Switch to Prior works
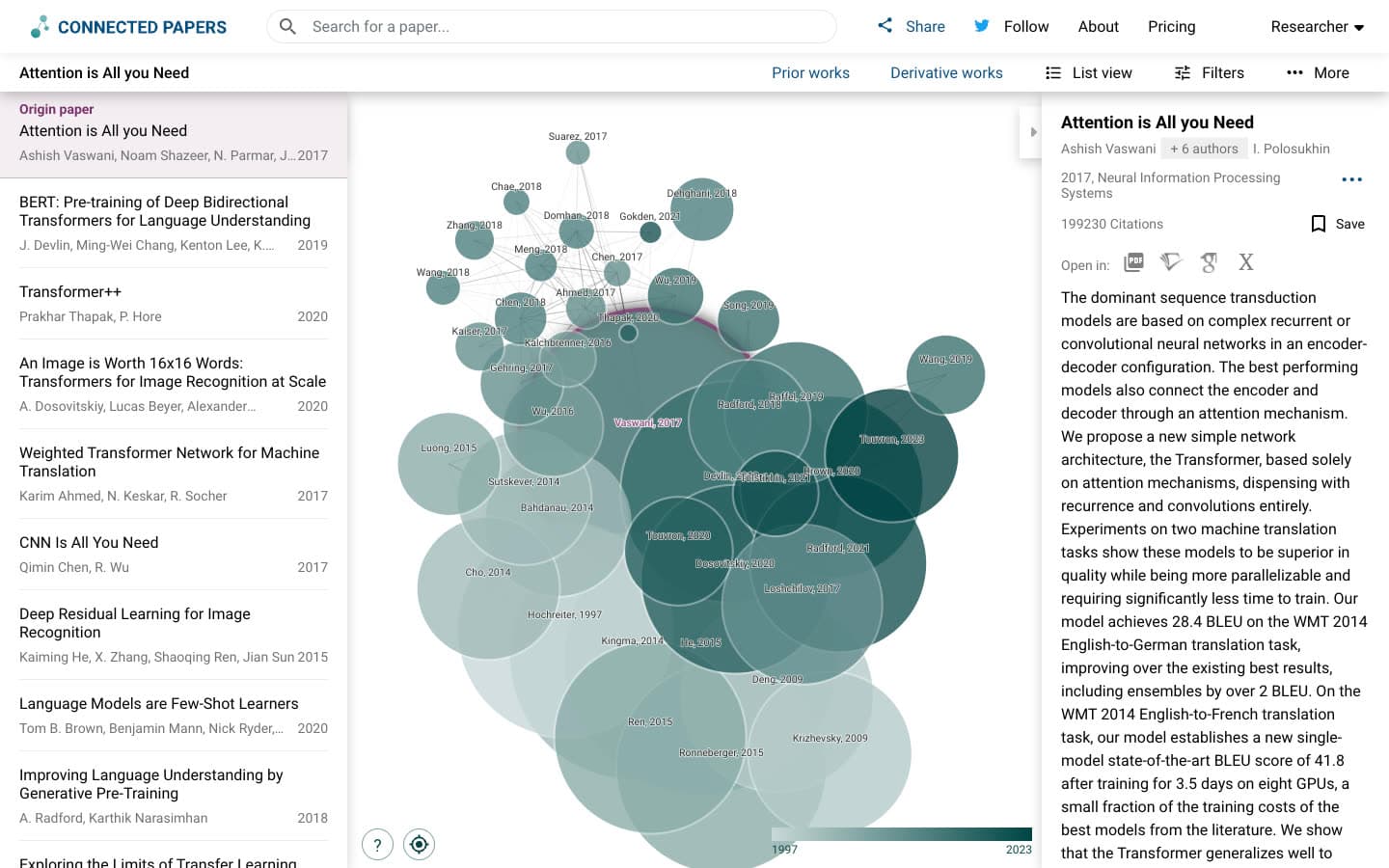Viewport: 1389px width, 868px height. pyautogui.click(x=810, y=73)
